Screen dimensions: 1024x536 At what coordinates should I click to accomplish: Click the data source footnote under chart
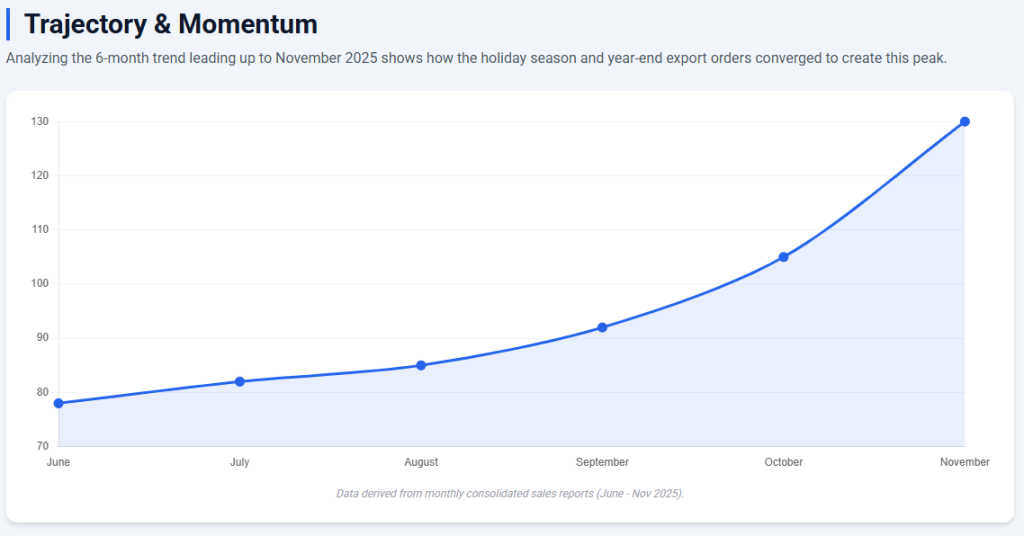(510, 493)
